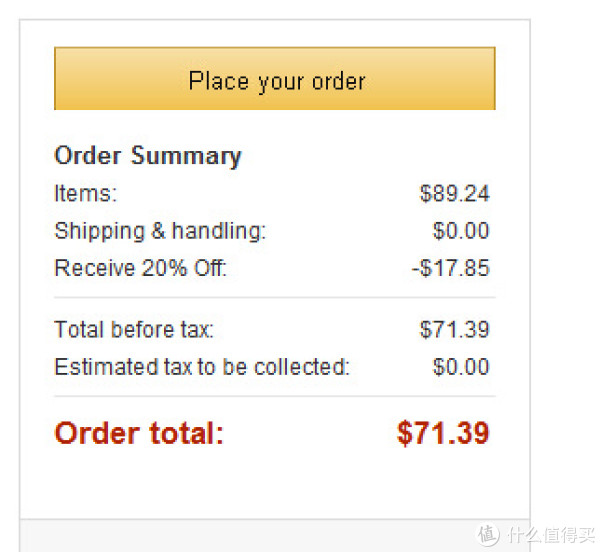Screen dimensions: 600x552
Task: Select the bold red $71.39 order total
Action: [443, 433]
